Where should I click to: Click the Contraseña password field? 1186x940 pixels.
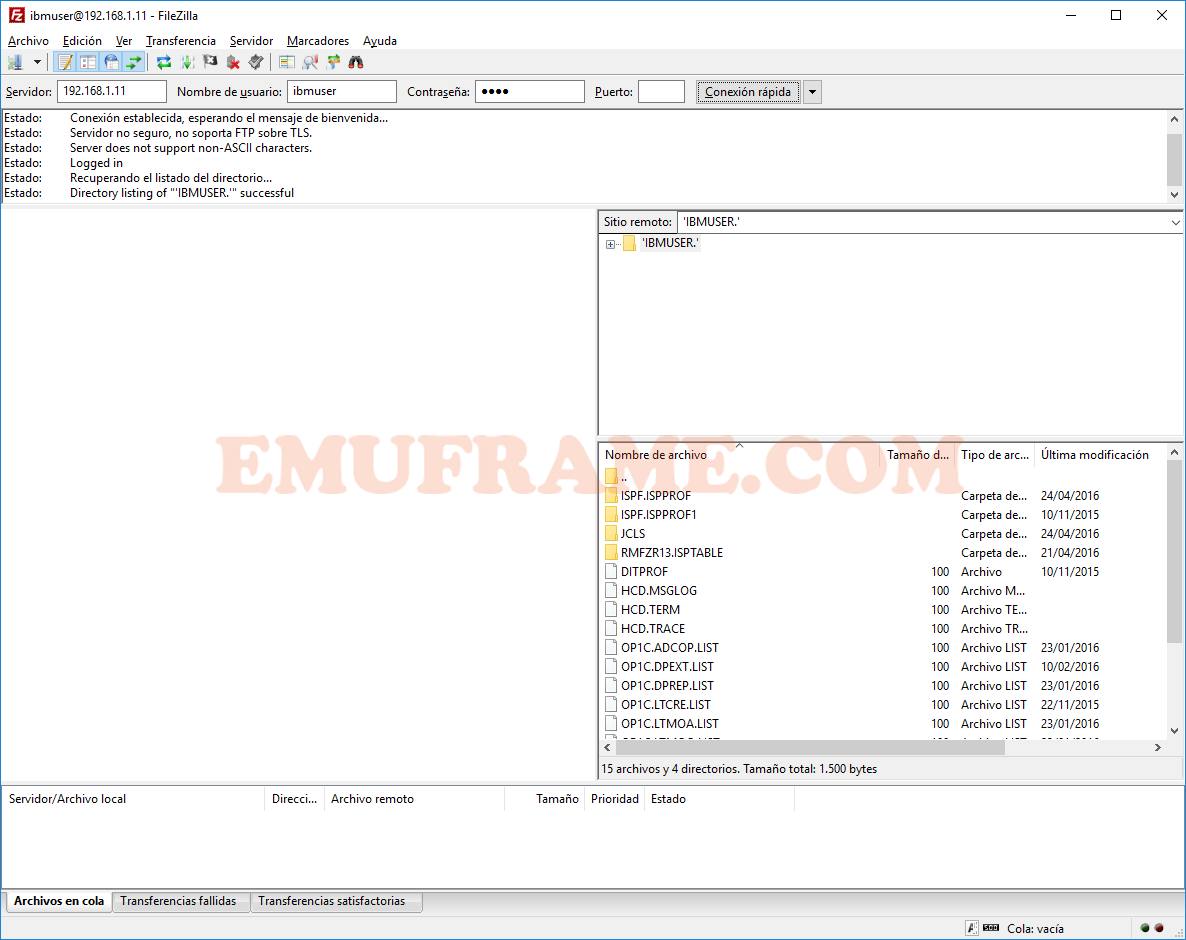[x=529, y=92]
